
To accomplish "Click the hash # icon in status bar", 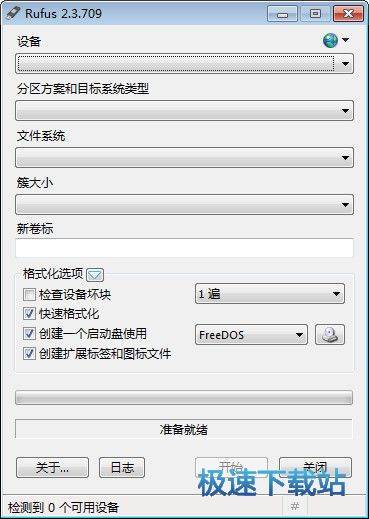I will click(x=295, y=507).
